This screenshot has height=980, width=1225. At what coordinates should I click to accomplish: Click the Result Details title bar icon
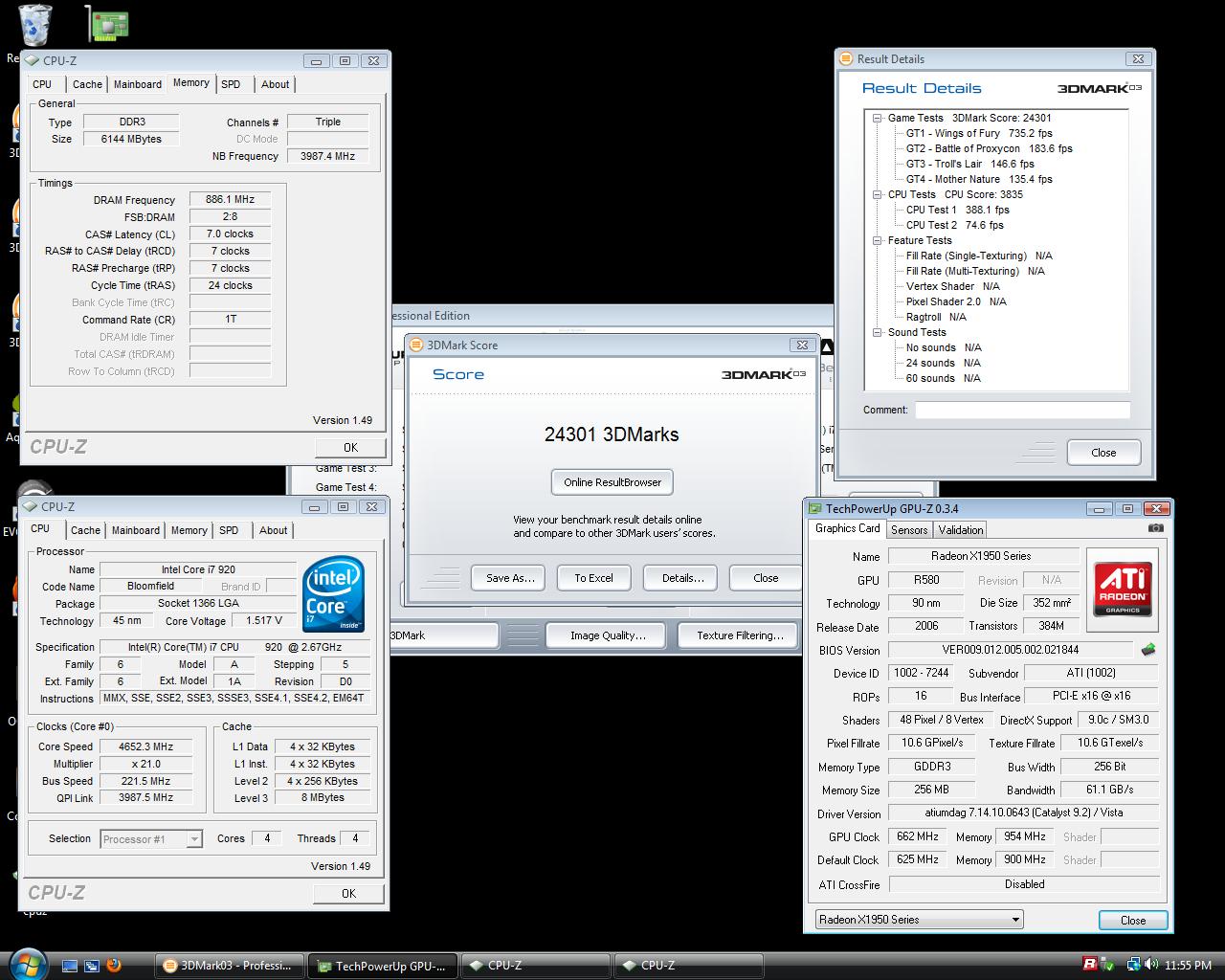point(846,58)
